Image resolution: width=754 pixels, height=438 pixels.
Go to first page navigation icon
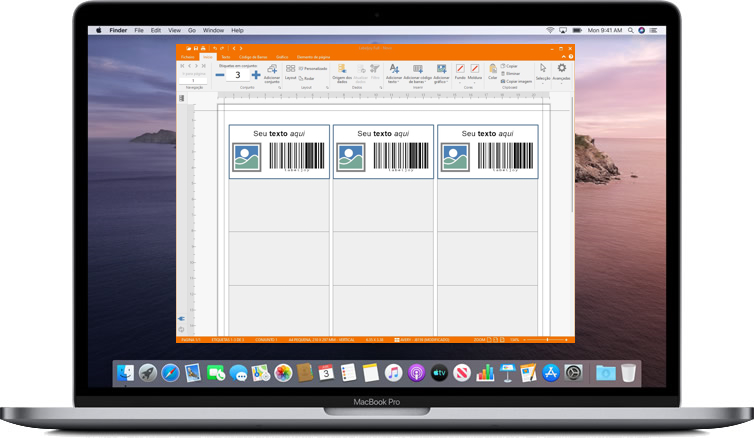click(182, 66)
